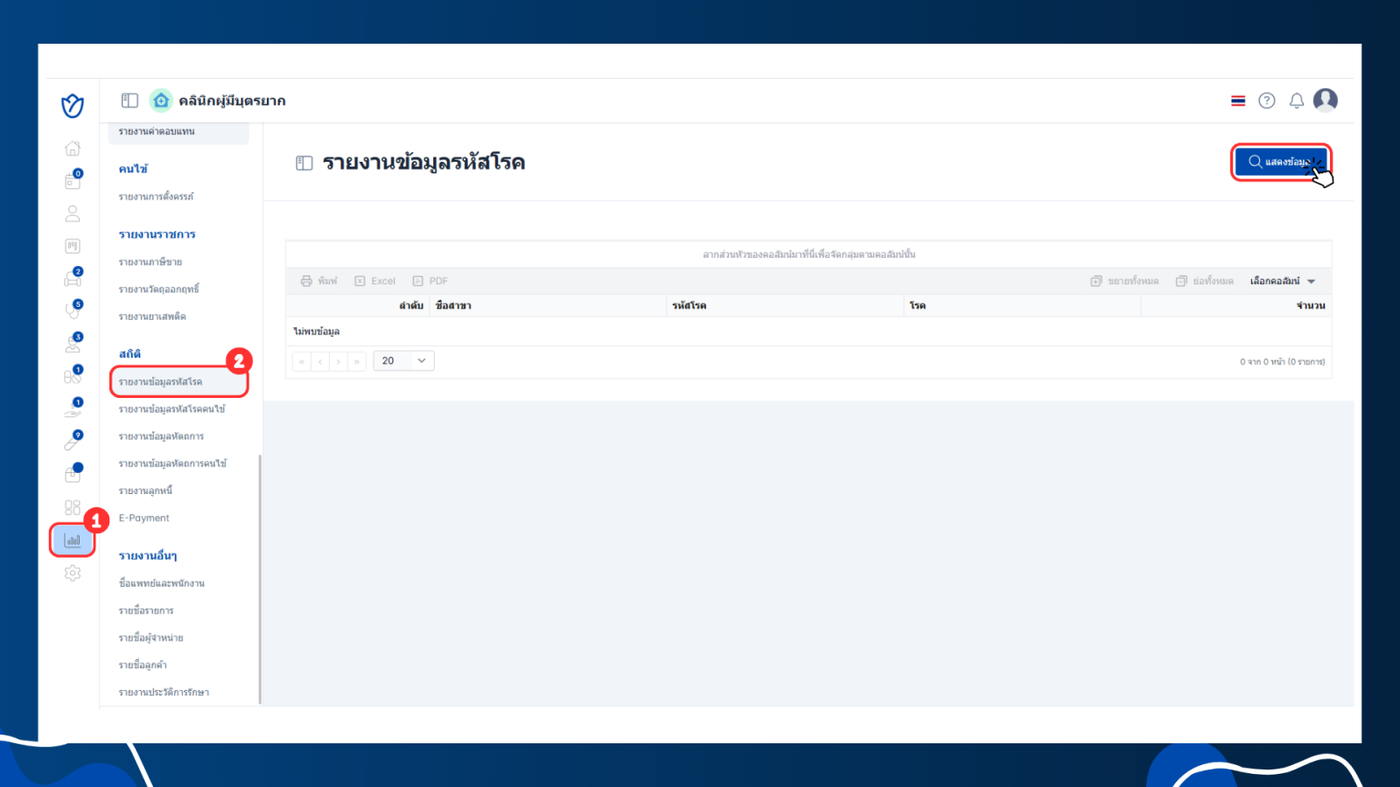Image resolution: width=1400 pixels, height=787 pixels.
Task: Open รายงานประวัติการรักษา report
Action: tap(164, 692)
